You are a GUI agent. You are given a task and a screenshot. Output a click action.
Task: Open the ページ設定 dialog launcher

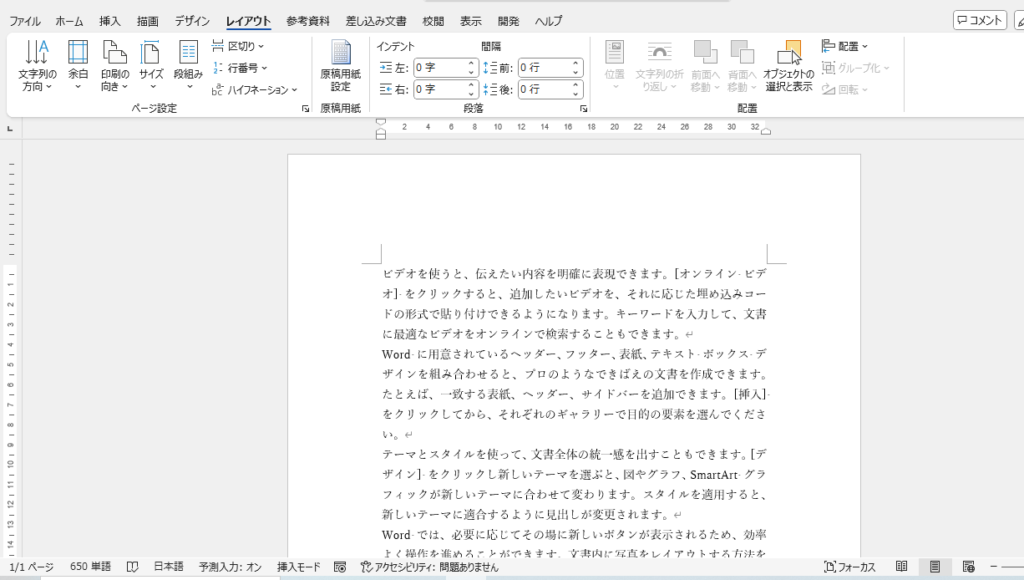pos(305,109)
